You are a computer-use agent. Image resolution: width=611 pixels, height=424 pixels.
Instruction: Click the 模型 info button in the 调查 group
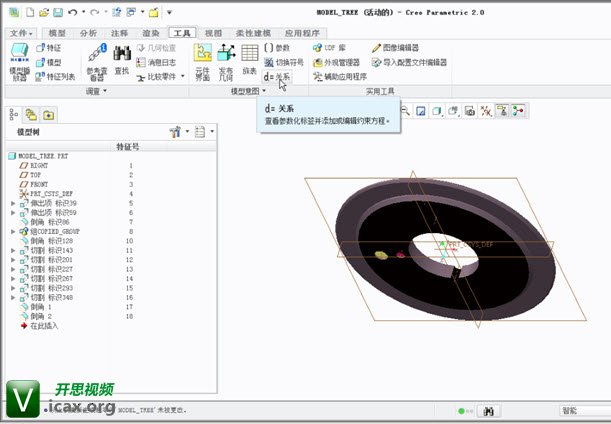coord(48,62)
